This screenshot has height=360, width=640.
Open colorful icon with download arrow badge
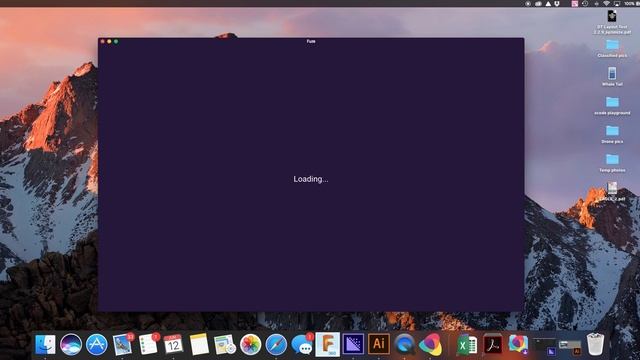pos(518,344)
